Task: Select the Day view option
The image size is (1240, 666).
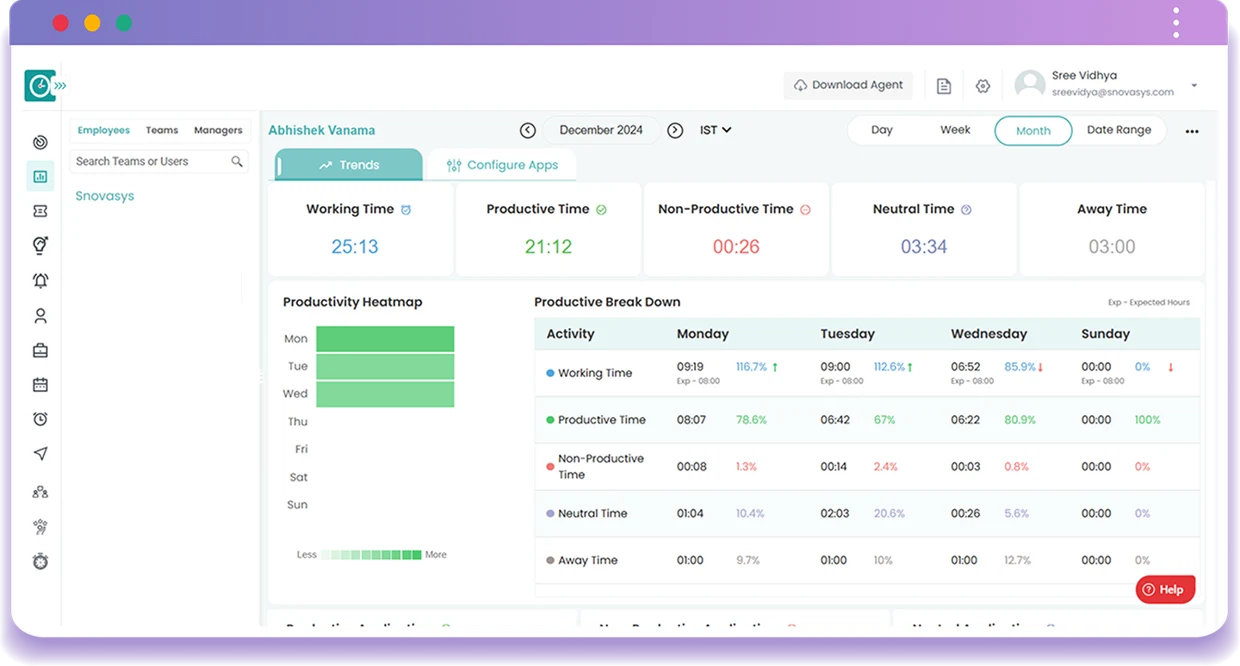Action: (881, 129)
